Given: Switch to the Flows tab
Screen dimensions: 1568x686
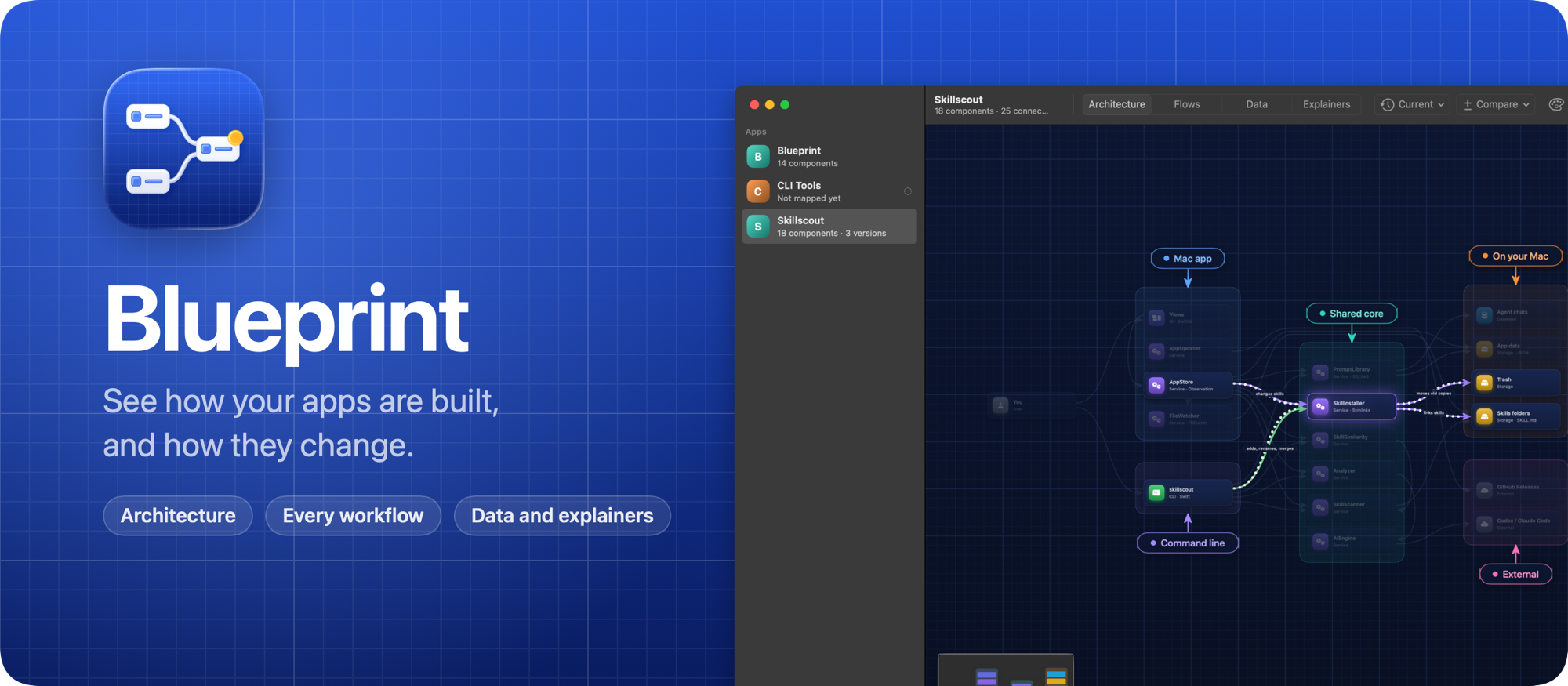Looking at the screenshot, I should 1187,104.
